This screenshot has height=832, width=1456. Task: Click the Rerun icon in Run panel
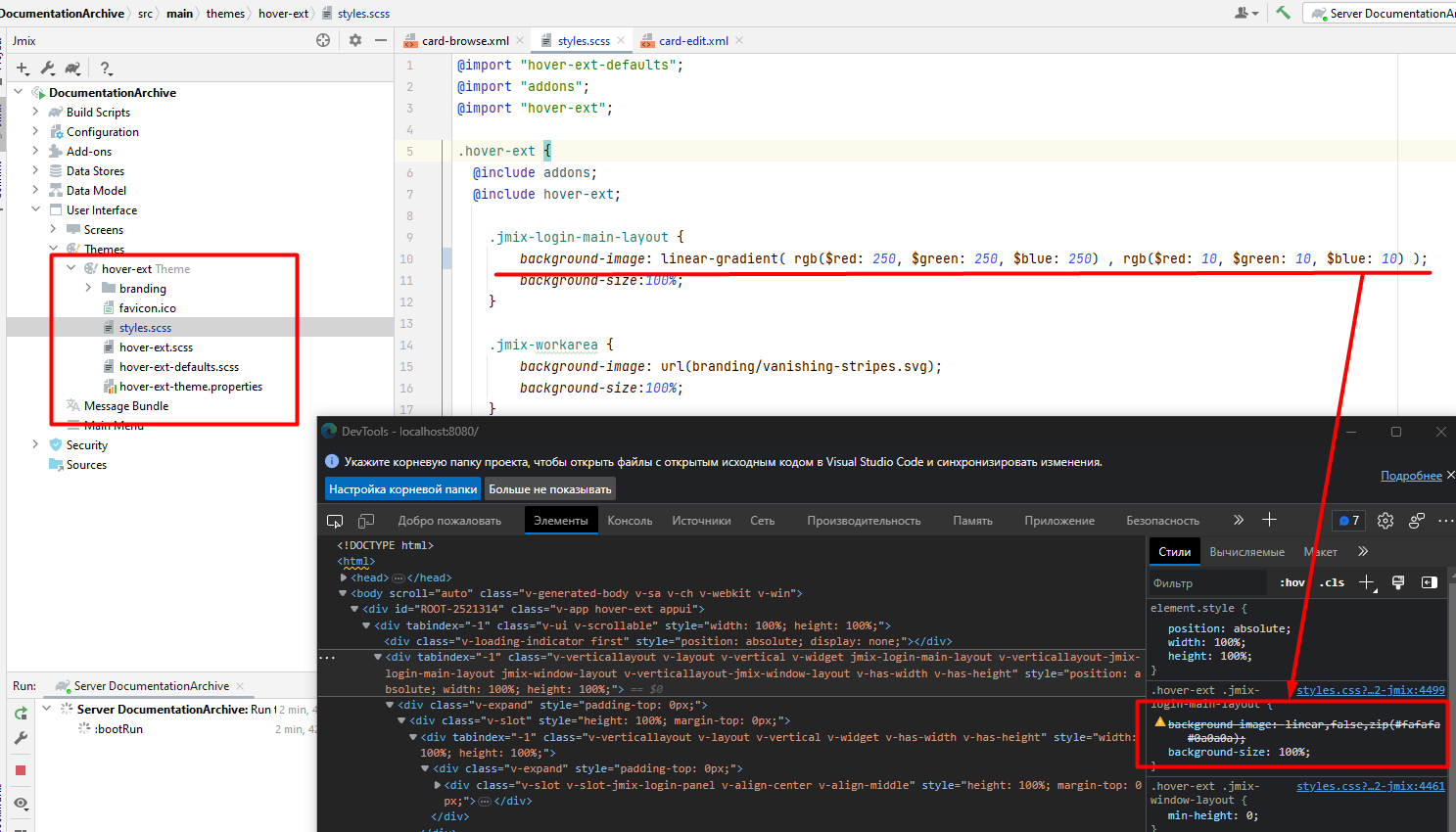(x=21, y=713)
